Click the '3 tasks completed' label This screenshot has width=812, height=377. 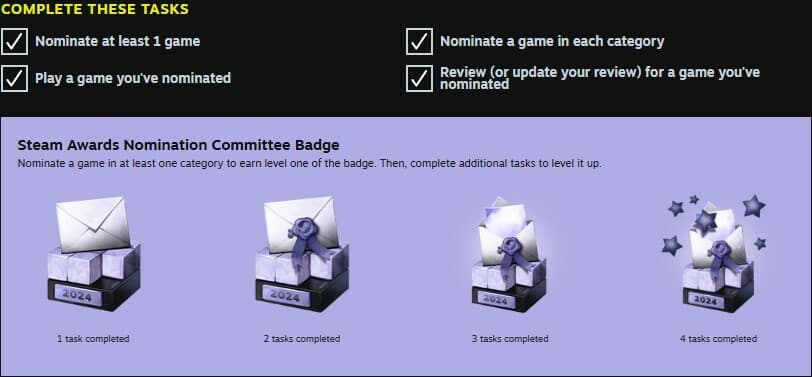pos(510,339)
